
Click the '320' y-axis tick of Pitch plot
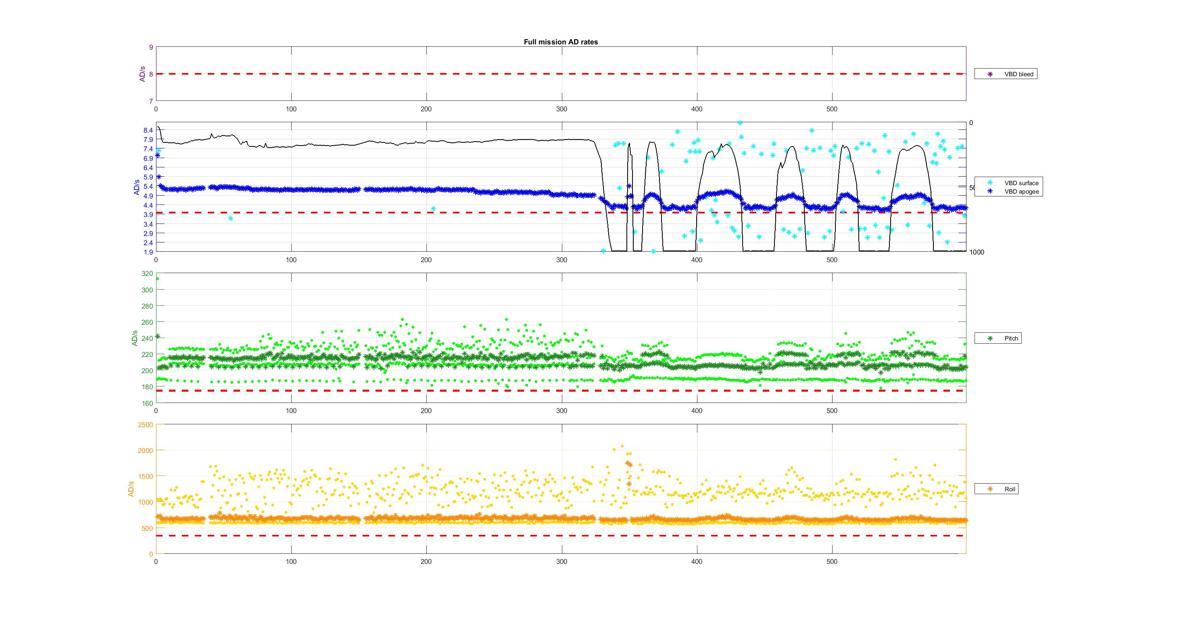pos(148,274)
